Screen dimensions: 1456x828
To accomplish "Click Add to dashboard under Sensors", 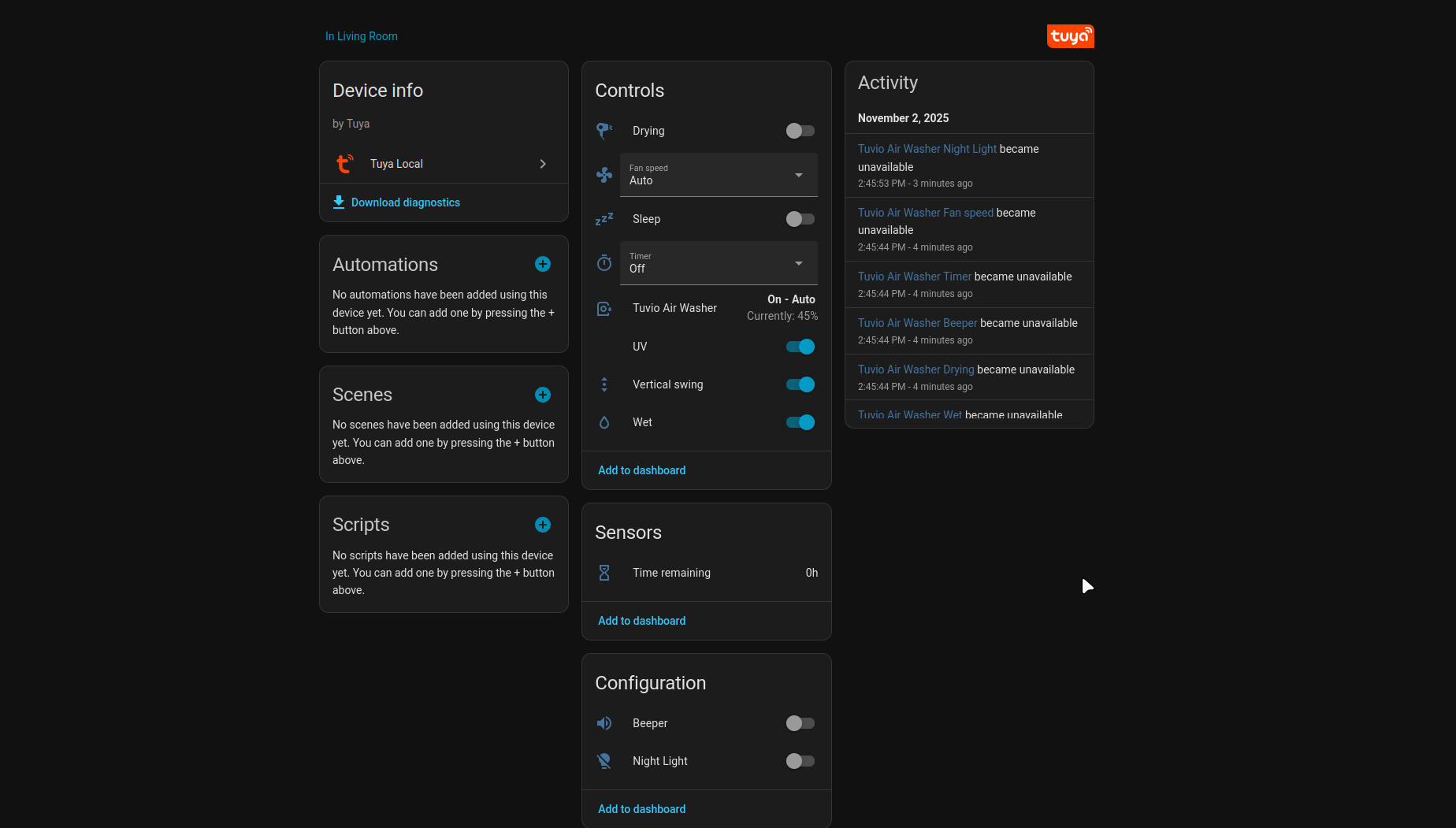I will (x=641, y=621).
